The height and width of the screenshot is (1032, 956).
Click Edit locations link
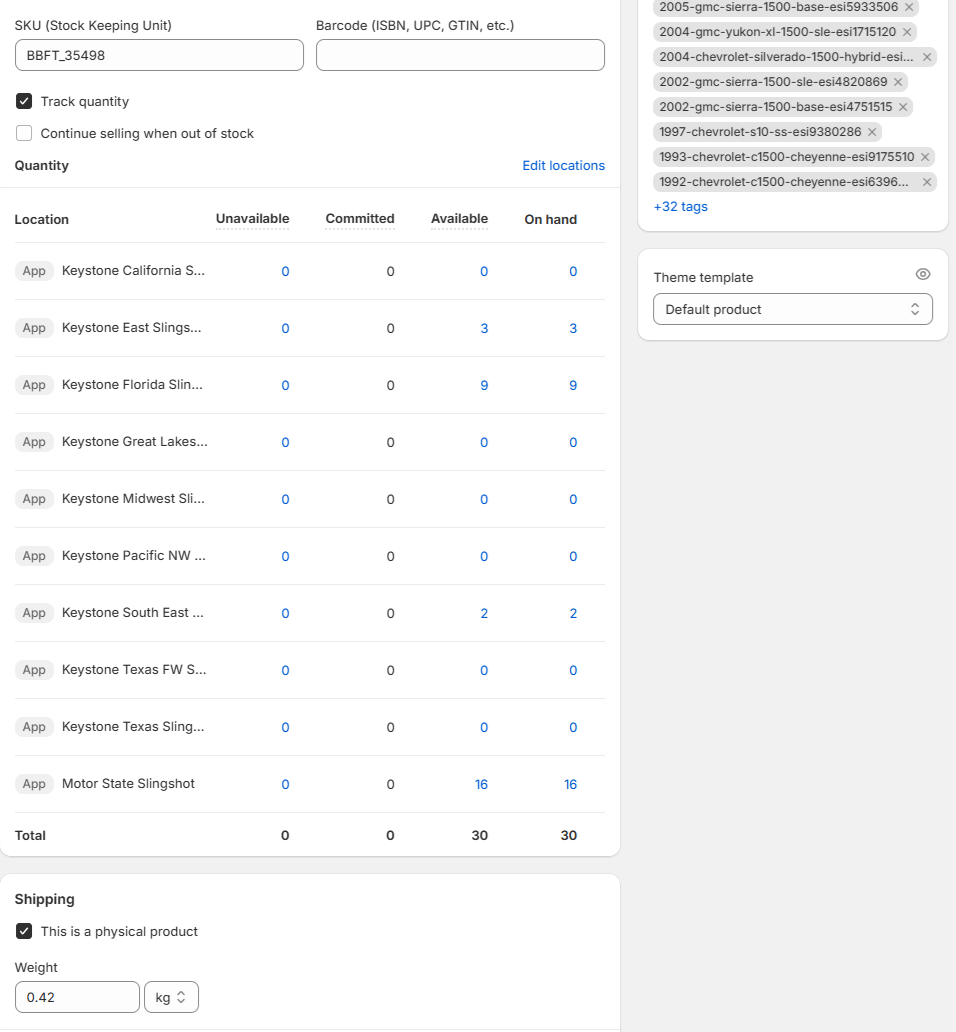tap(563, 166)
